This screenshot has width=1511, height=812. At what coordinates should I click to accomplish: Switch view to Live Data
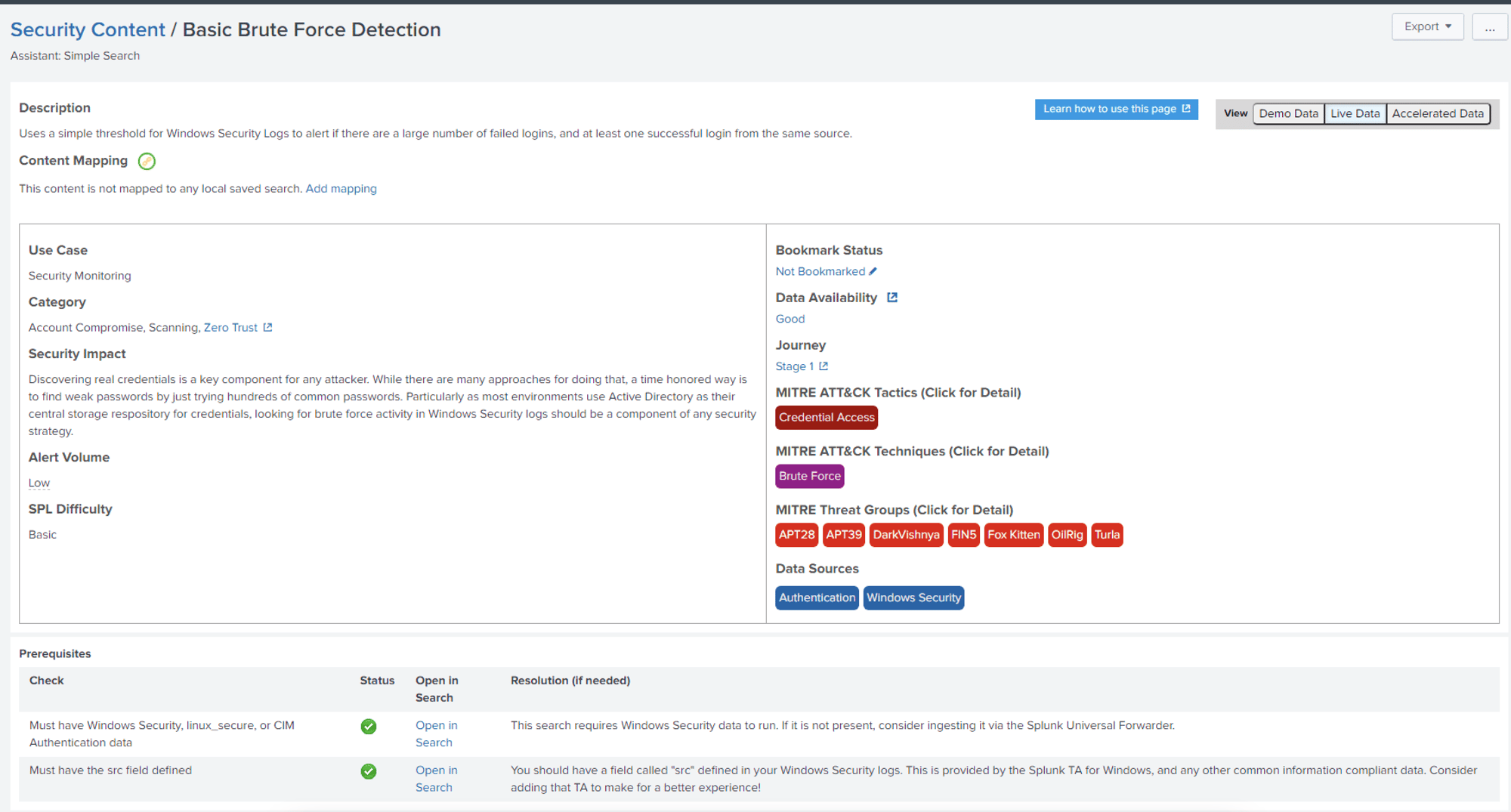coord(1355,113)
